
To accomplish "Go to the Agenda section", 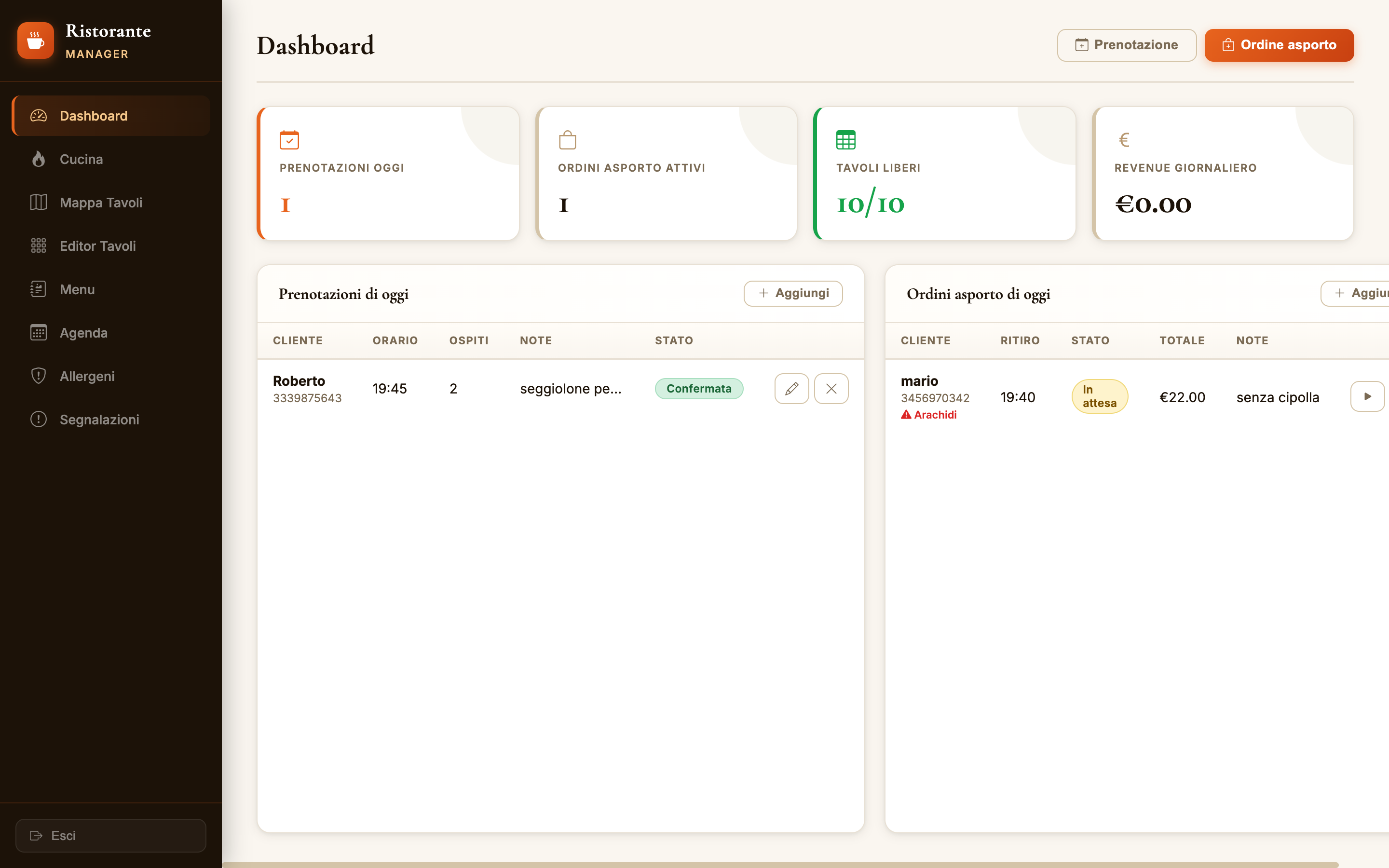I will point(83,332).
